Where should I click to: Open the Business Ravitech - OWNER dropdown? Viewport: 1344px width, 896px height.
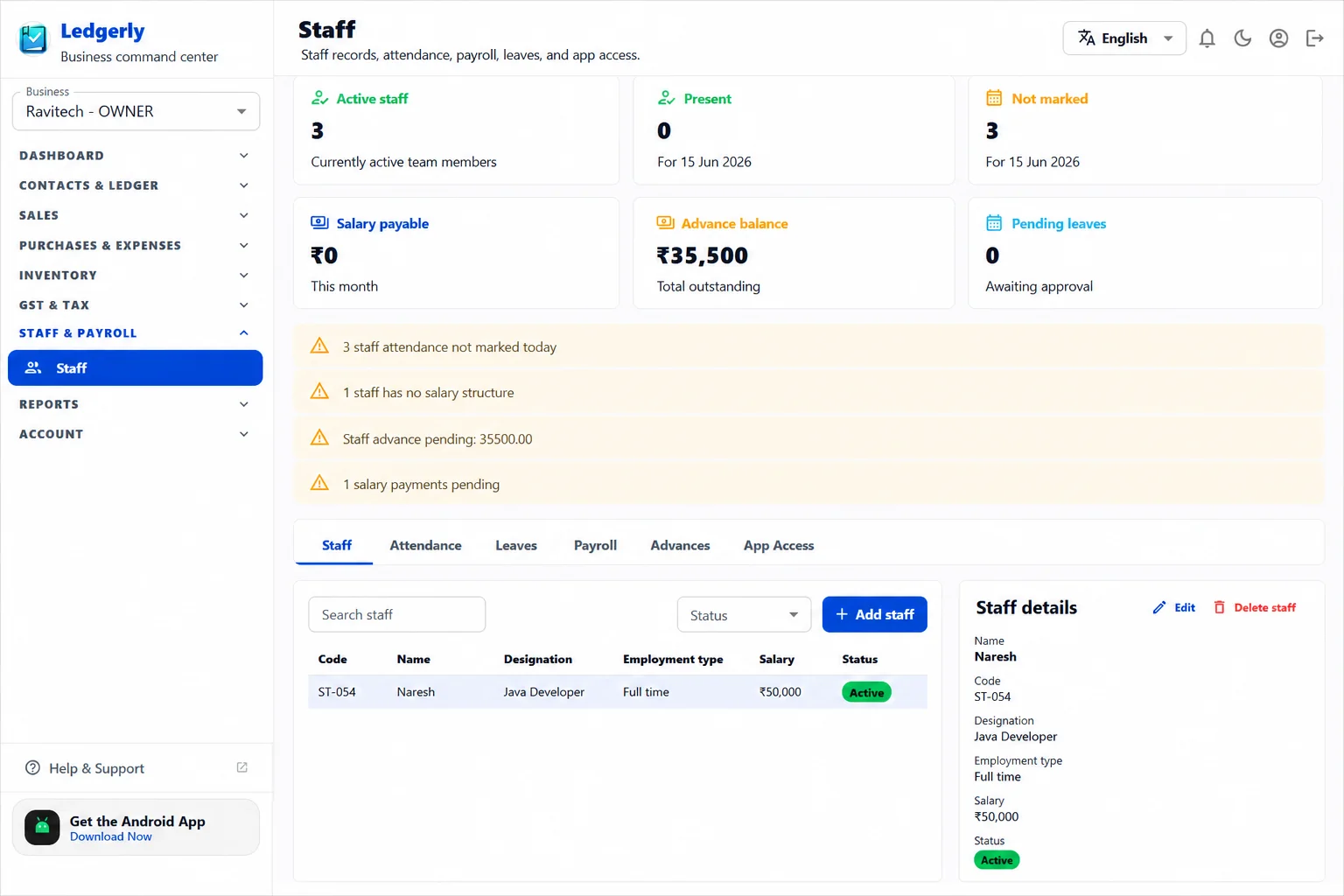coord(136,111)
